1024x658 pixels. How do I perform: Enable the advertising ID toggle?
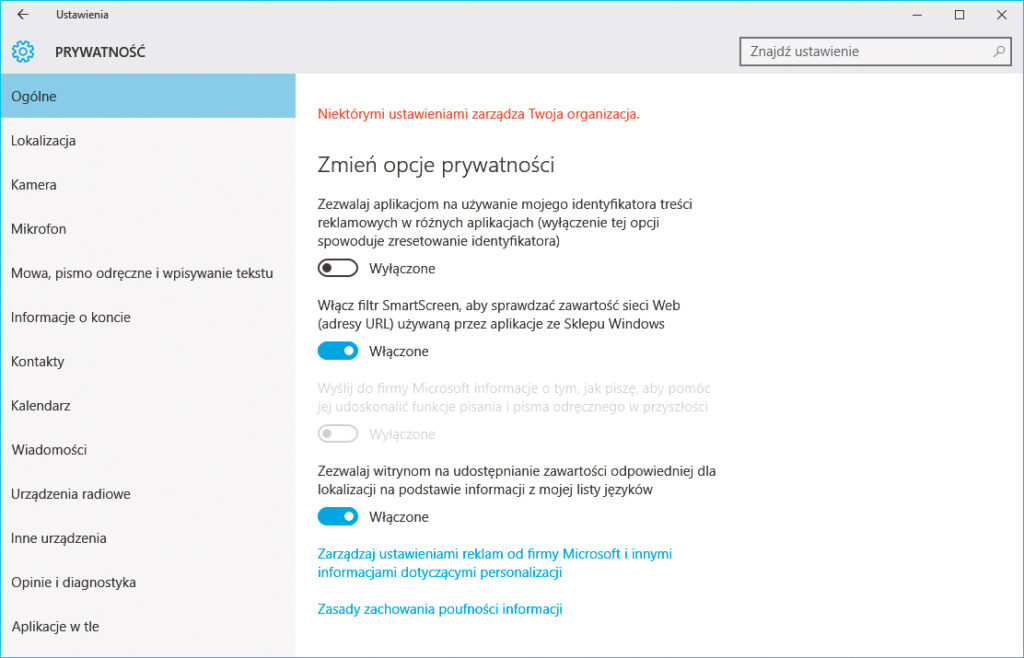337,267
